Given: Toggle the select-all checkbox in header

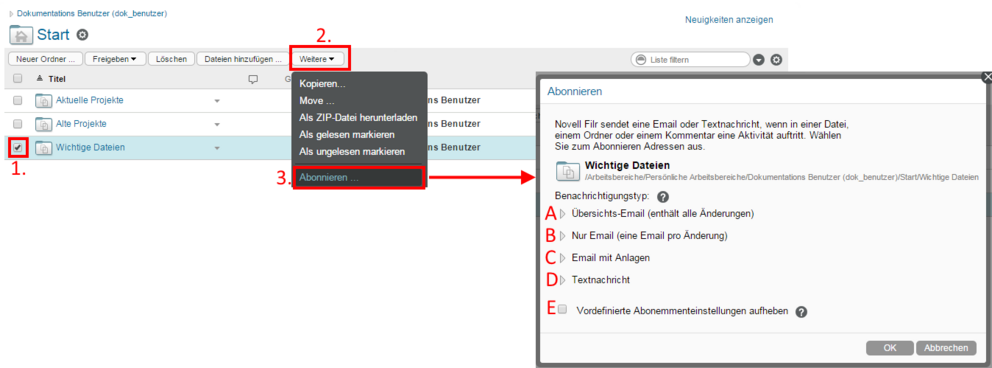Looking at the screenshot, I should 18,79.
